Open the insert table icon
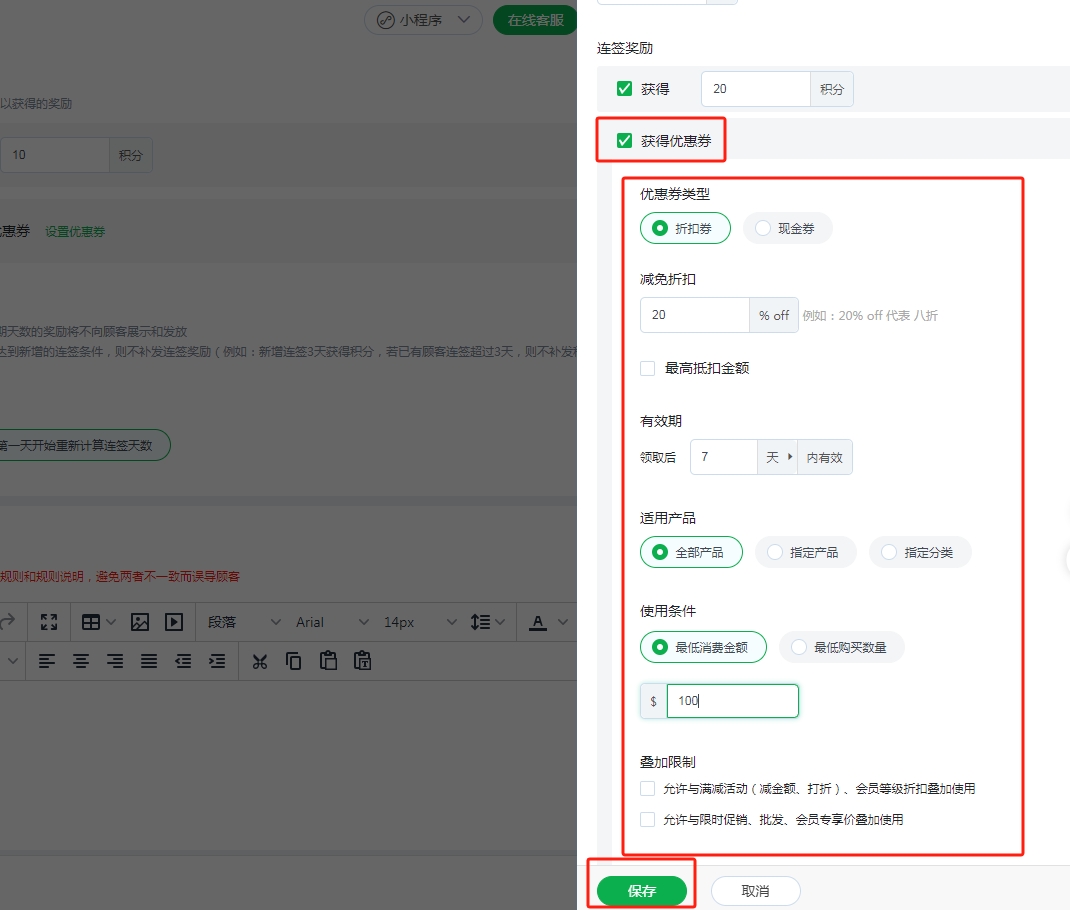This screenshot has height=910, width=1070. [x=91, y=621]
